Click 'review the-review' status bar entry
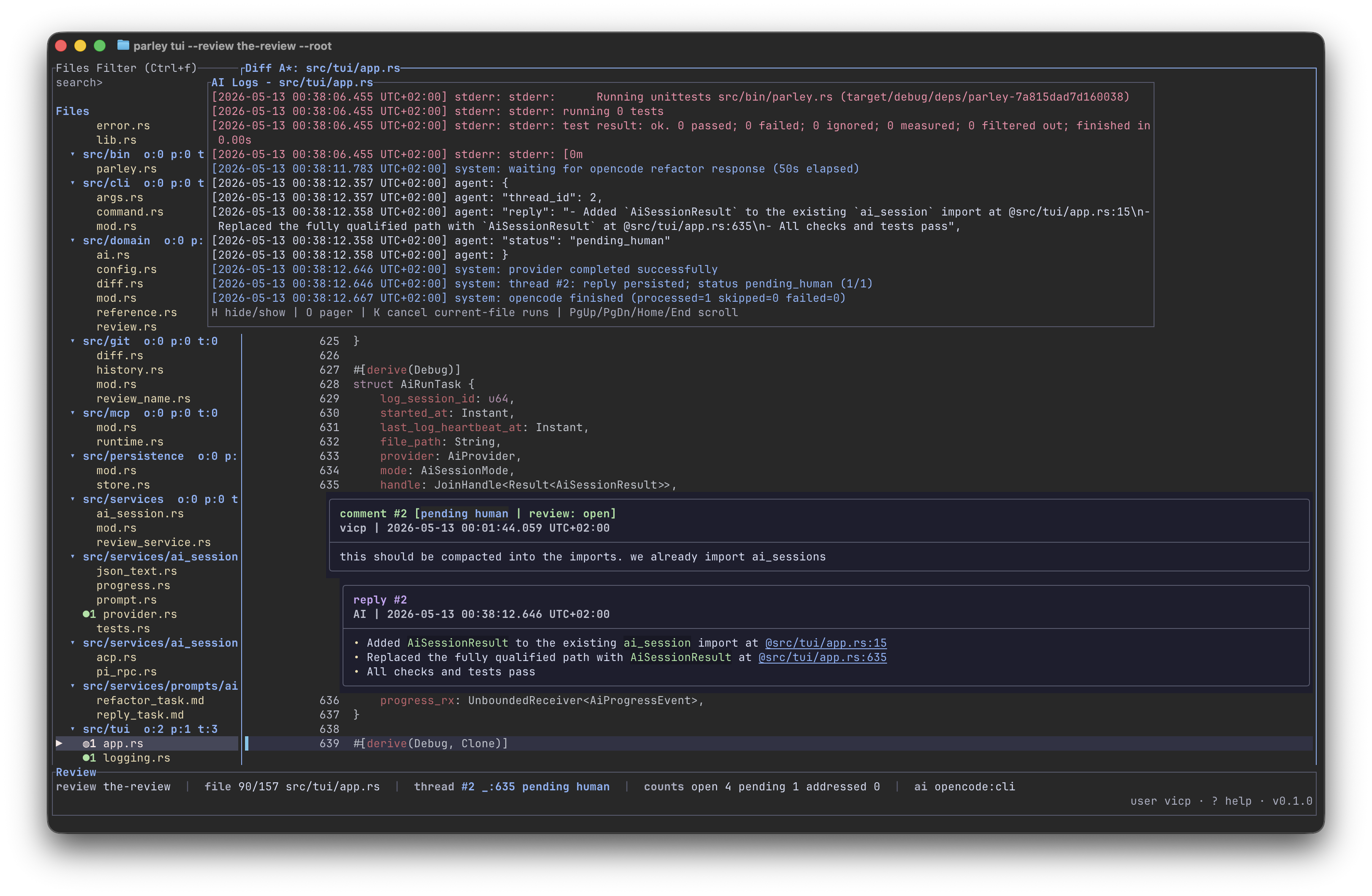Screen dimensions: 1372x896 113,787
